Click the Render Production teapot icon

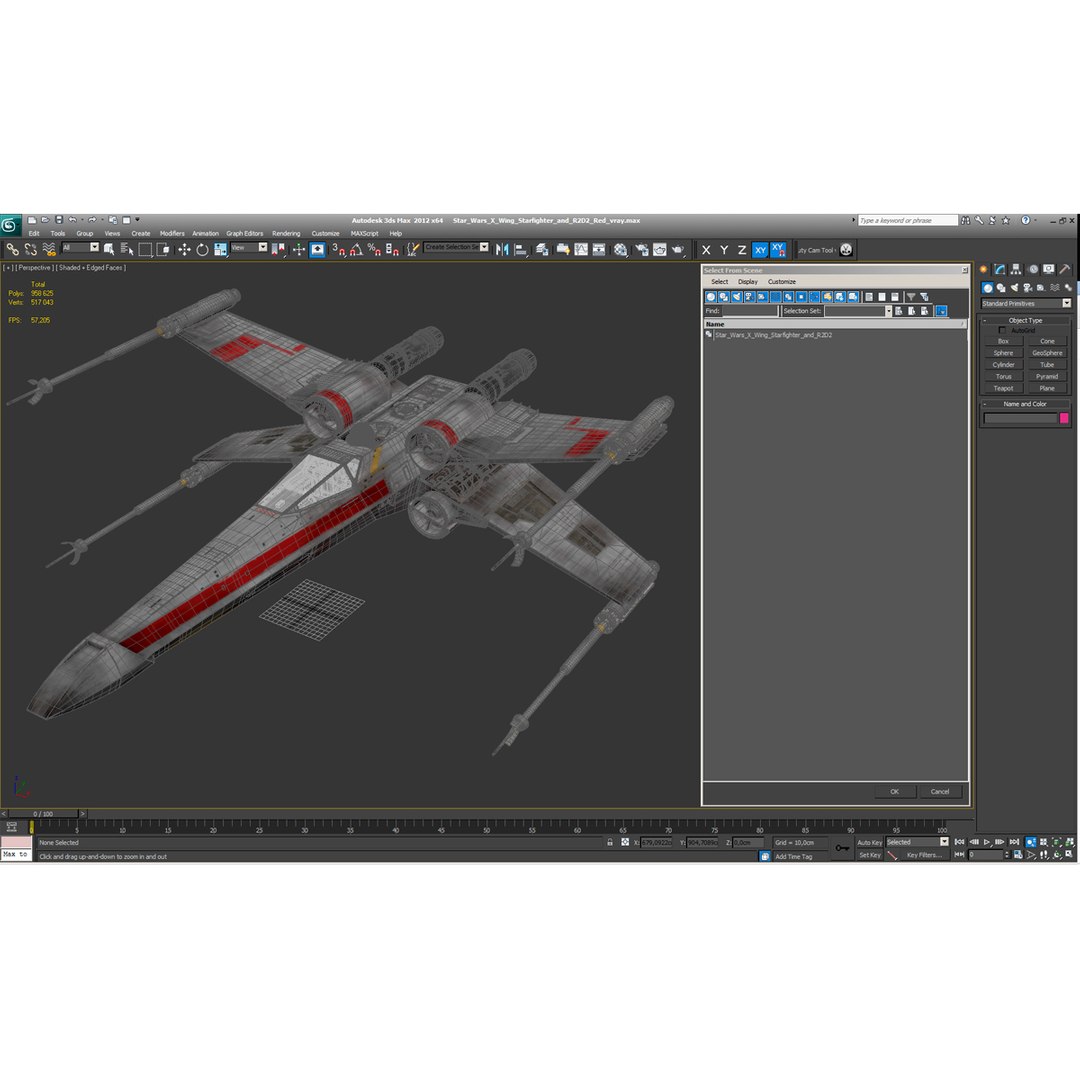point(678,249)
